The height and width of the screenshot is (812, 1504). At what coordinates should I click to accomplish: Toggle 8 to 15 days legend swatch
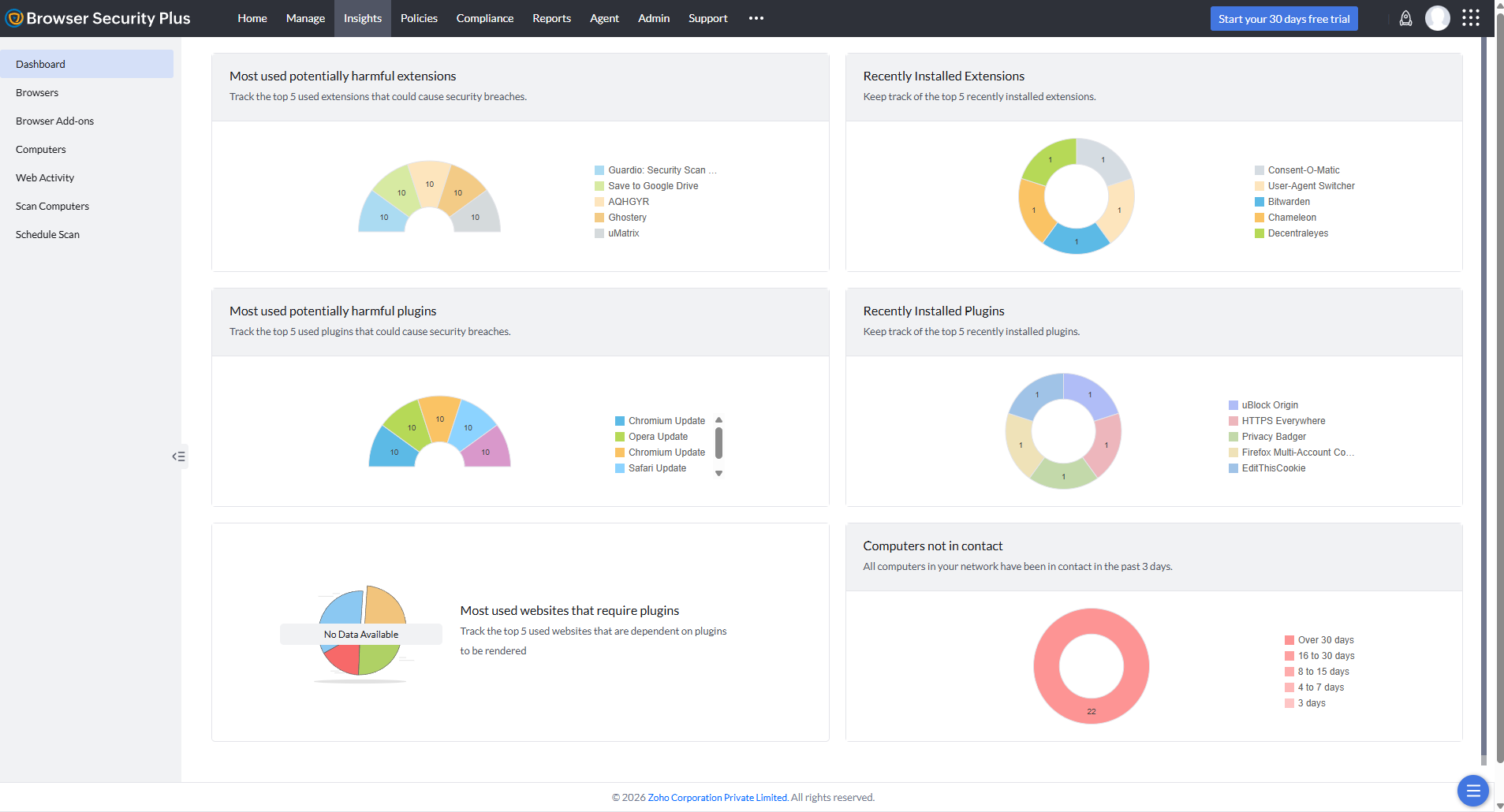click(1289, 672)
